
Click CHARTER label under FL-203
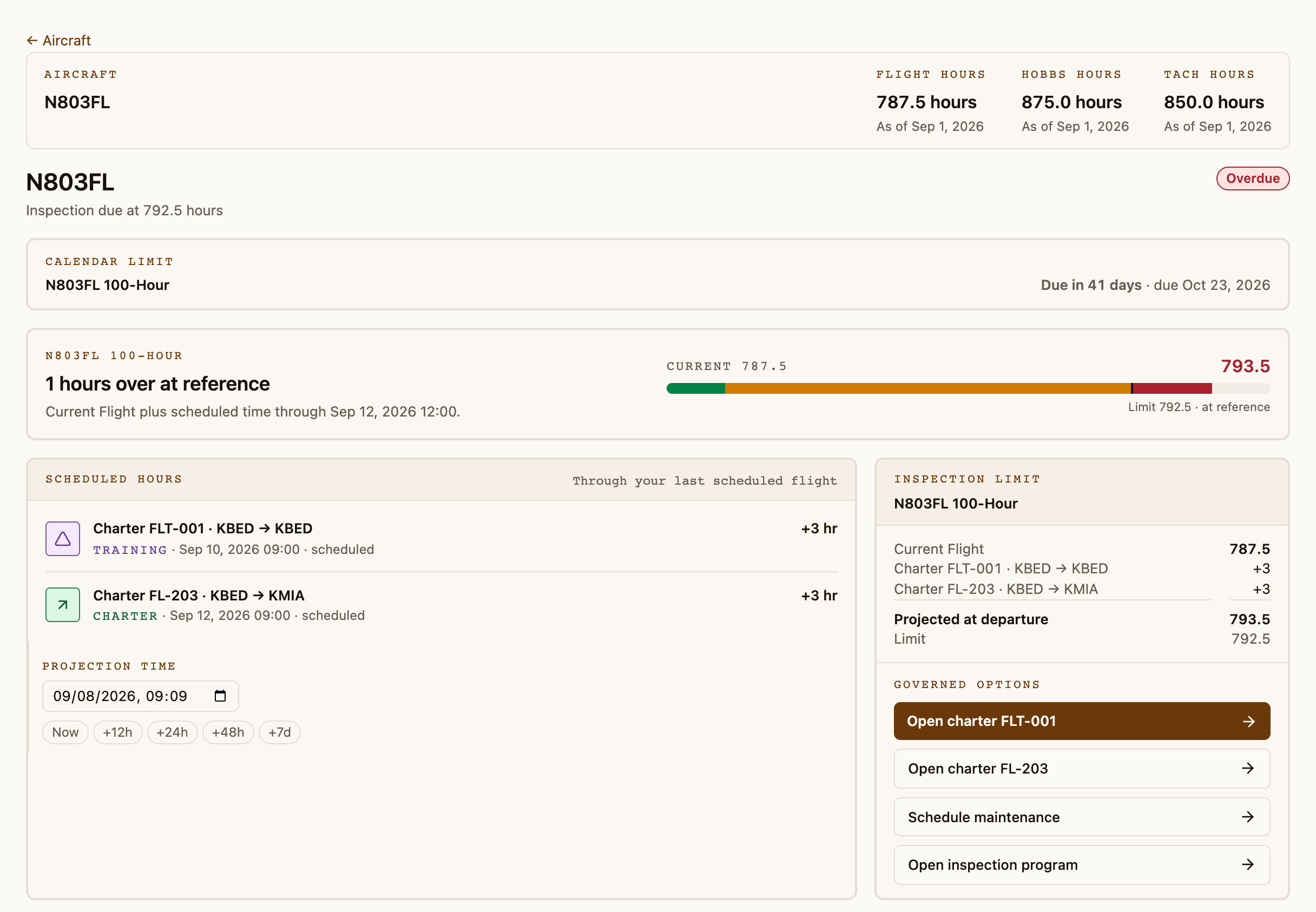pos(125,616)
